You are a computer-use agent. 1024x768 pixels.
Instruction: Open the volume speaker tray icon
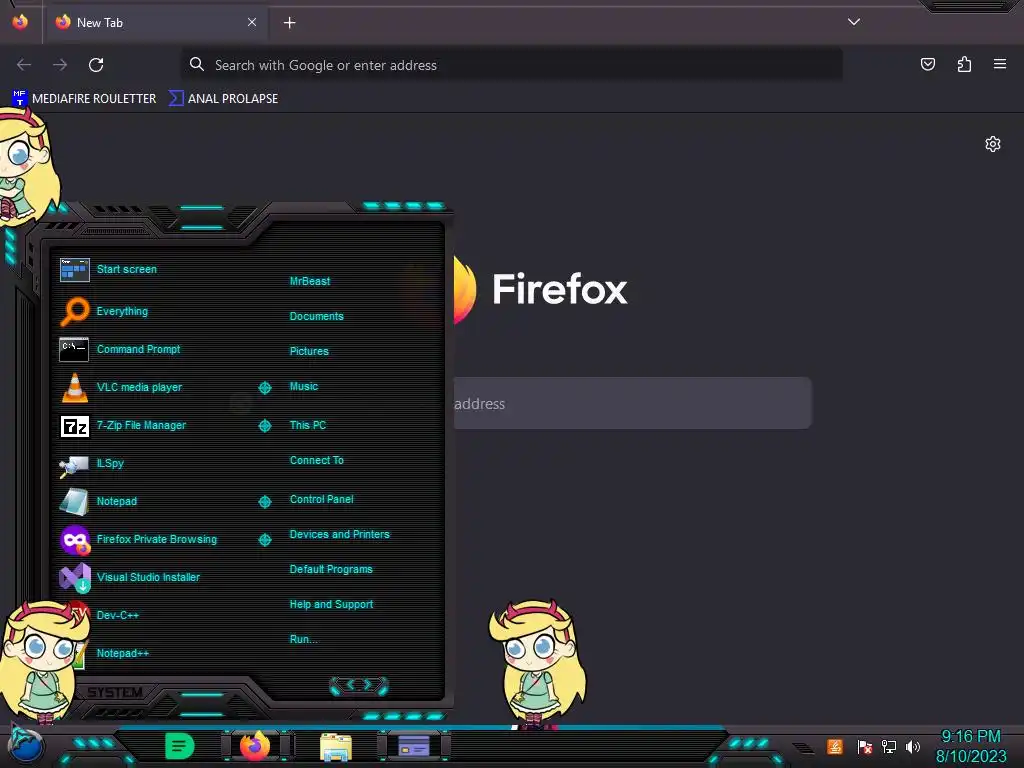coord(913,746)
